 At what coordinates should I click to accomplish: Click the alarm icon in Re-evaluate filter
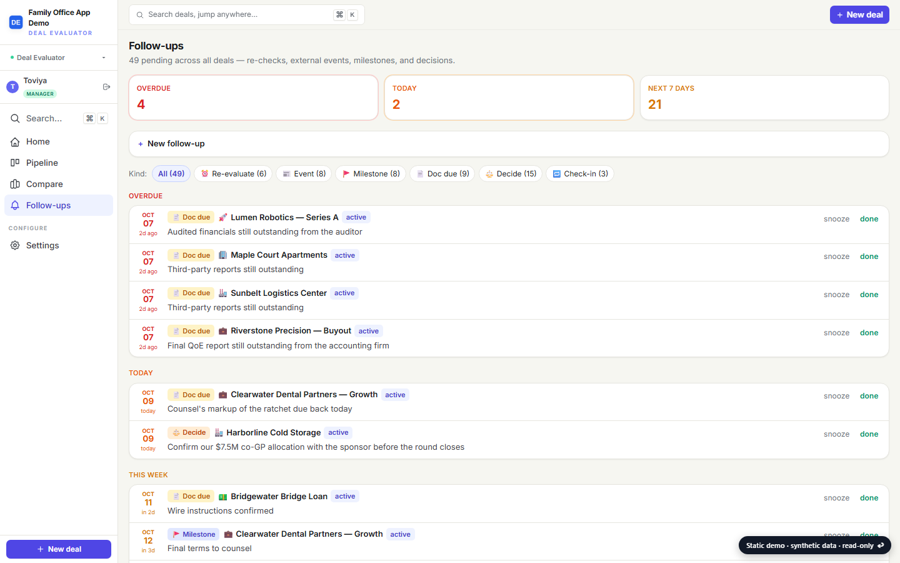[204, 174]
